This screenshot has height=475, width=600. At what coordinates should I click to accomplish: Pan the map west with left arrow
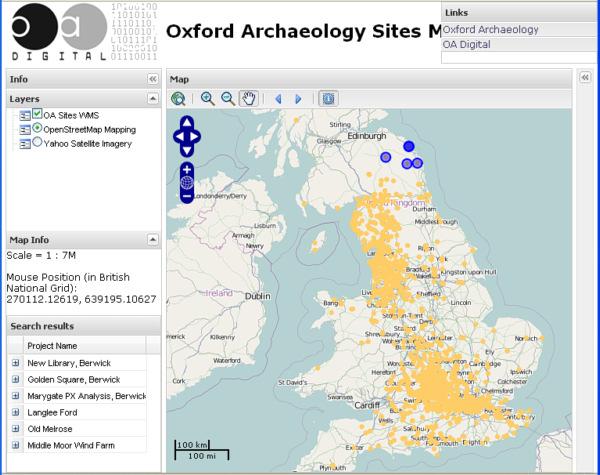coord(179,137)
